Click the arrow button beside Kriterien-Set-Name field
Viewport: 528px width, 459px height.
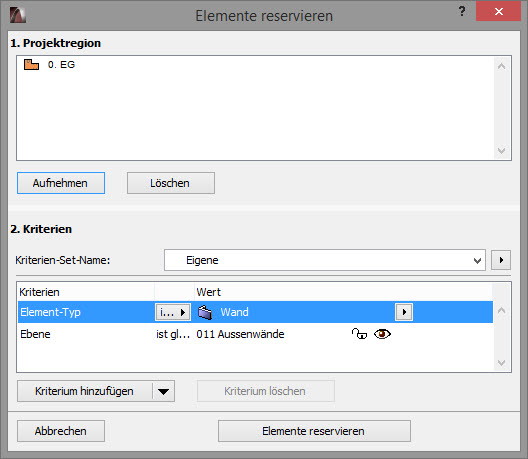point(501,260)
